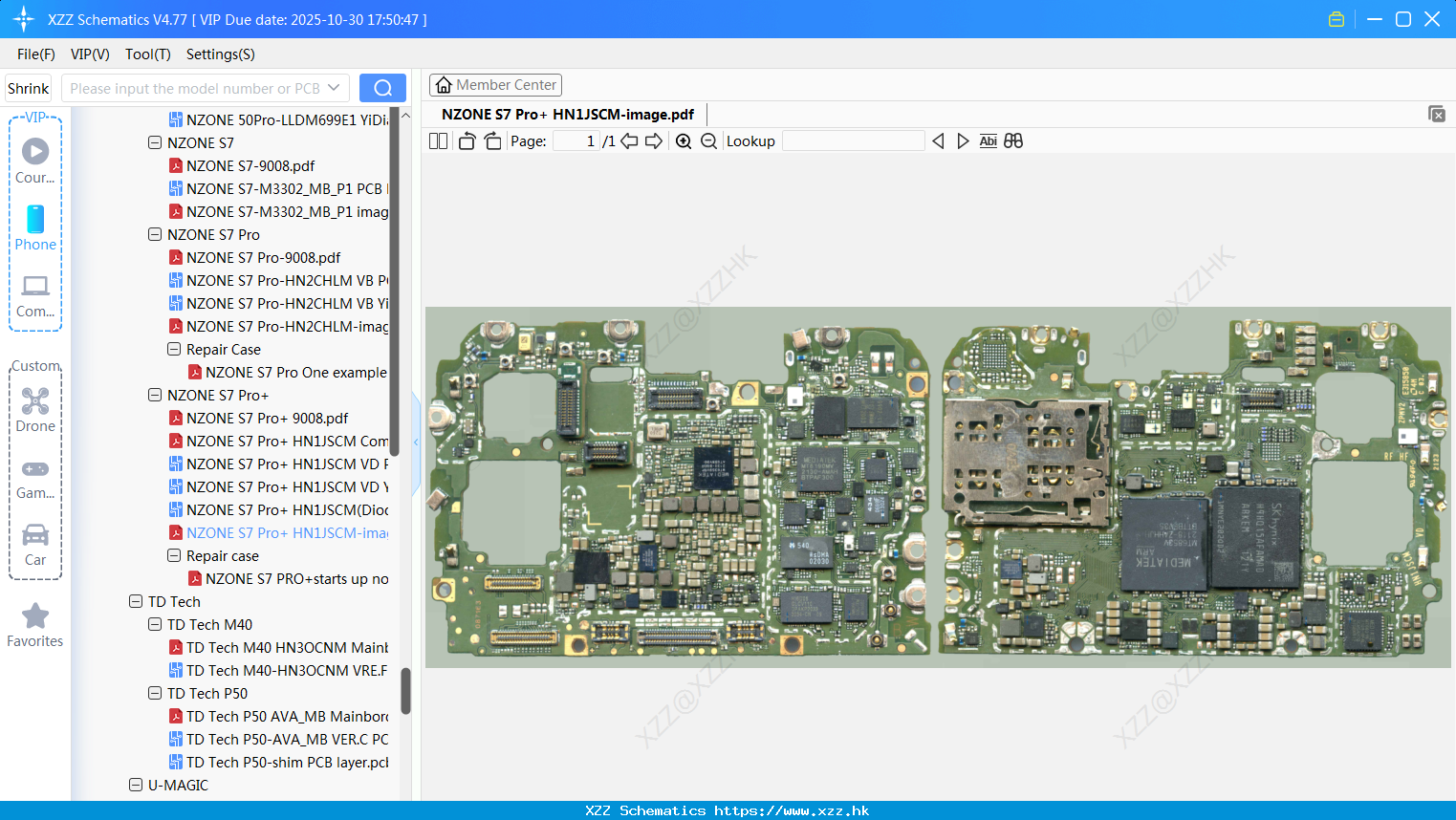Open NZONE S7 Pro+ HN1JSCM(Diode) file
Viewport: 1456px width, 820px height.
(x=279, y=510)
